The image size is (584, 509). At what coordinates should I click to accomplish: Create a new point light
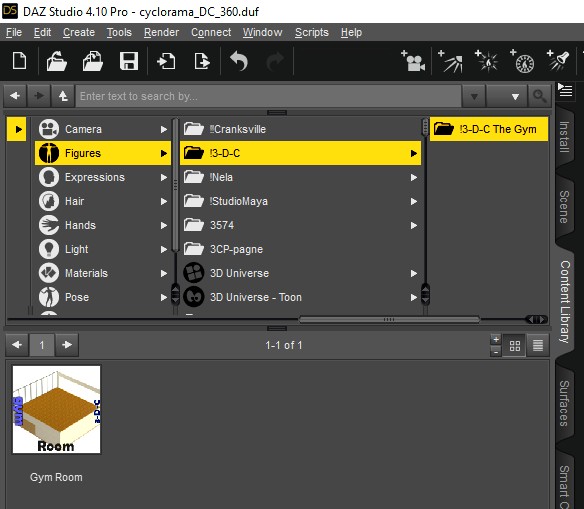[486, 61]
